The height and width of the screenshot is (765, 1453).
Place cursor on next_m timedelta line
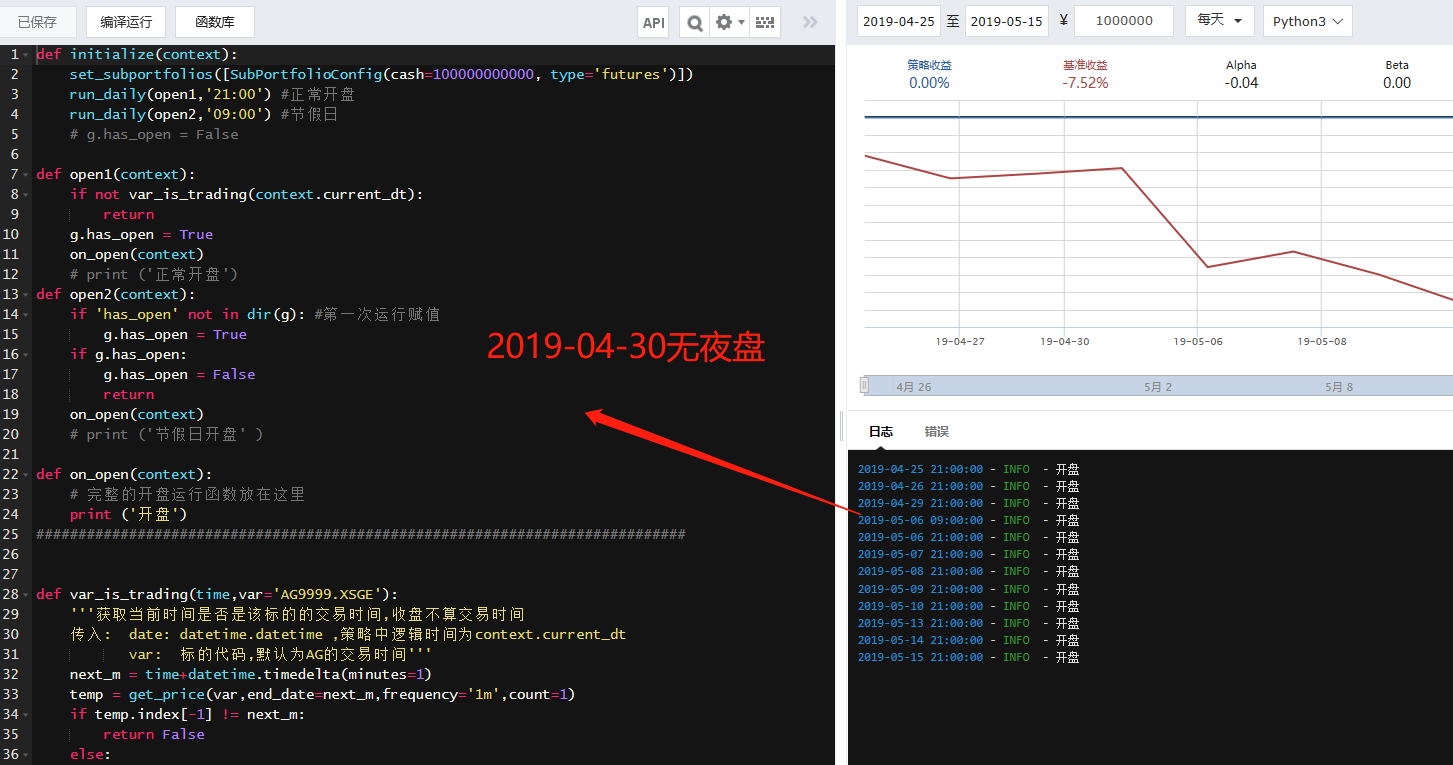tap(250, 674)
